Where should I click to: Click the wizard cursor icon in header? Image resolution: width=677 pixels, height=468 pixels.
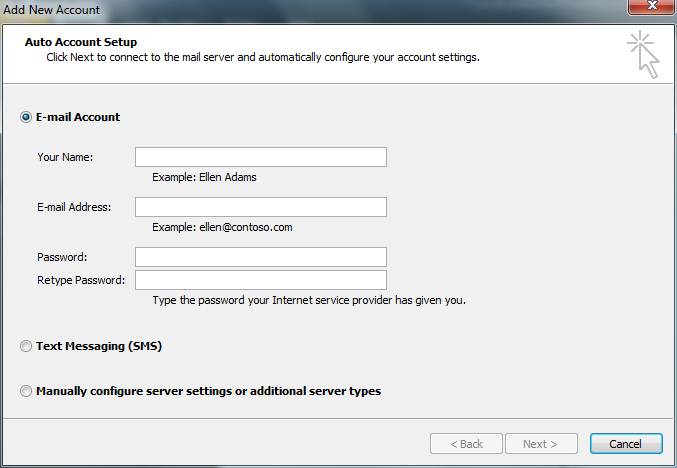pyautogui.click(x=643, y=54)
